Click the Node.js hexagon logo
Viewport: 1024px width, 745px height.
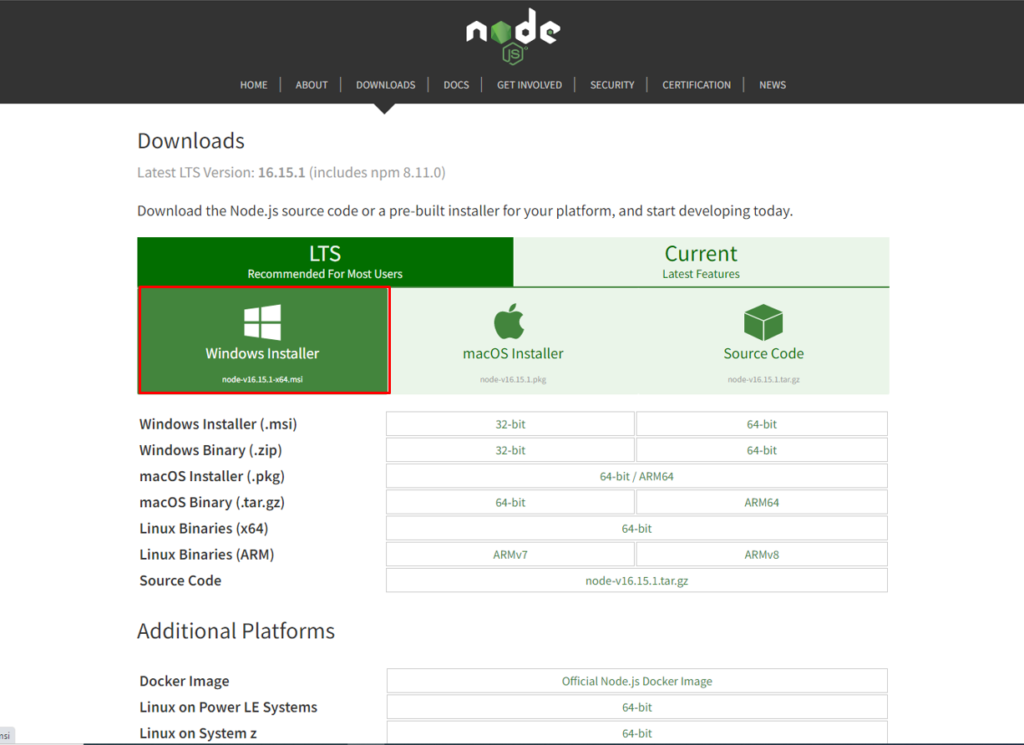tap(511, 33)
